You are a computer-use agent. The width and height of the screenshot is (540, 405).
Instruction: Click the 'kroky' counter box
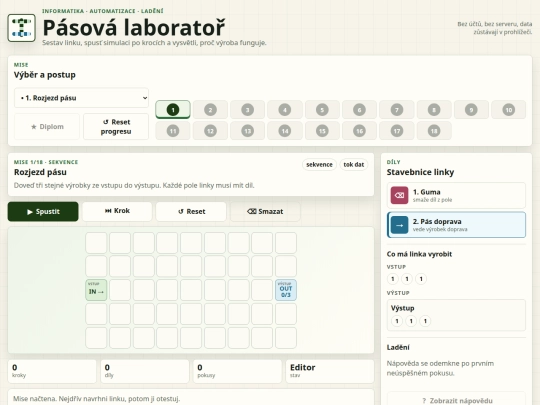(x=52, y=371)
